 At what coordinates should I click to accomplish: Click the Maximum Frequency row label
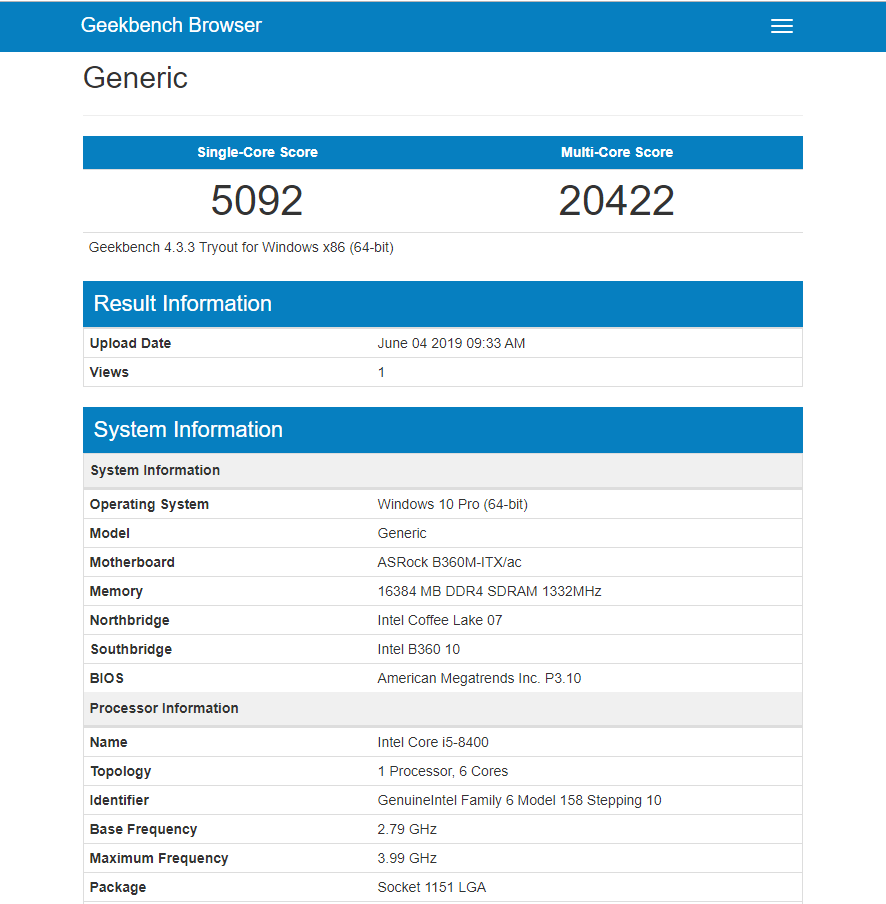159,858
